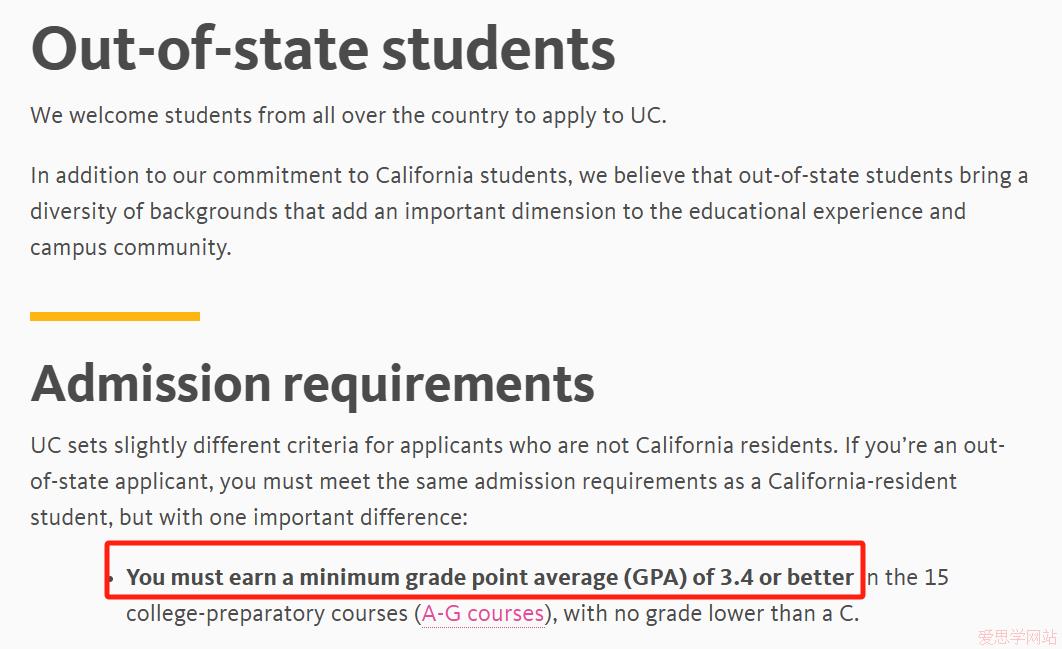Click the bold '(GPA)' abbreviation
Viewport: 1062px width, 649px height.
point(655,577)
